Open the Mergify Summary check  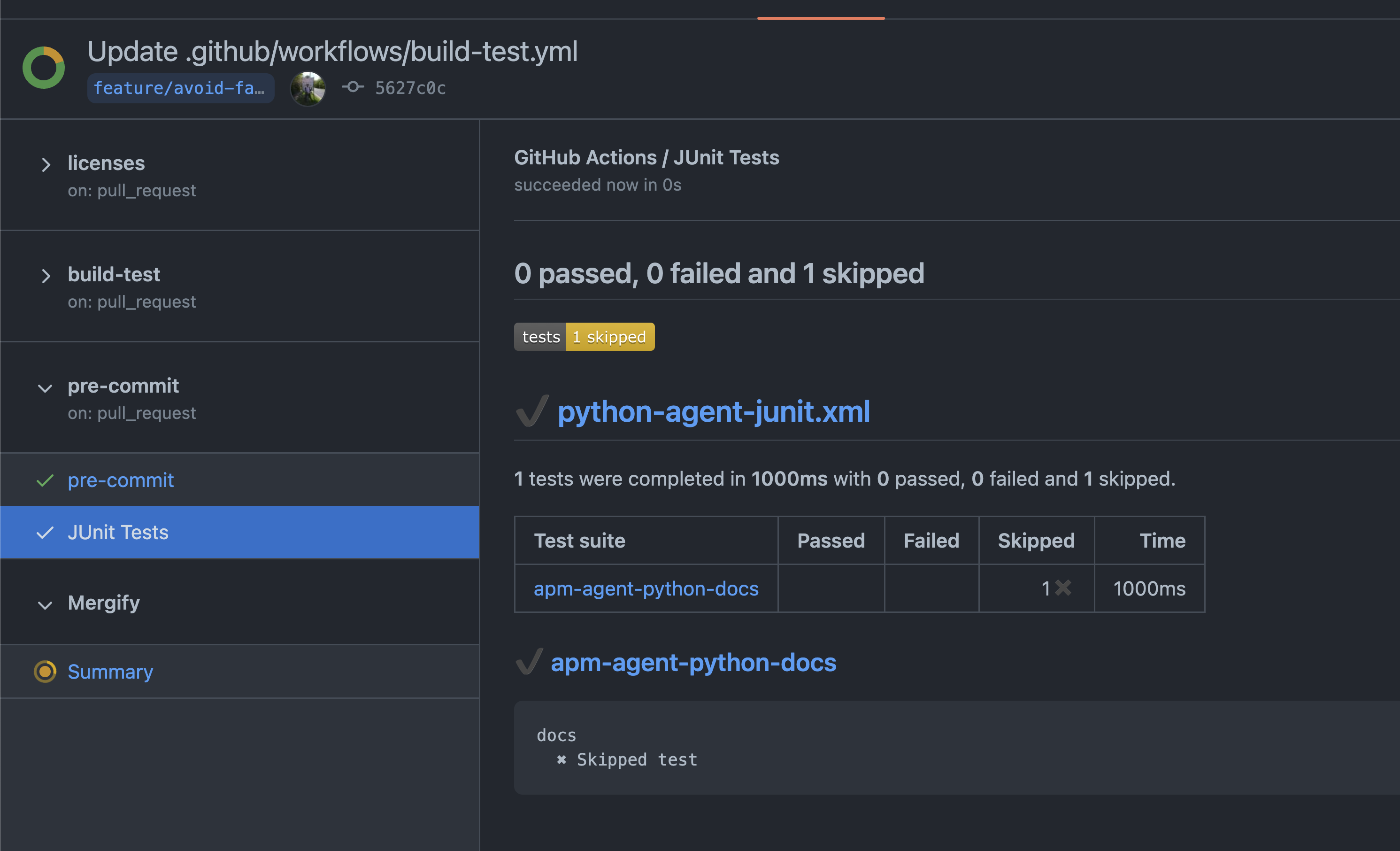pyautogui.click(x=110, y=672)
